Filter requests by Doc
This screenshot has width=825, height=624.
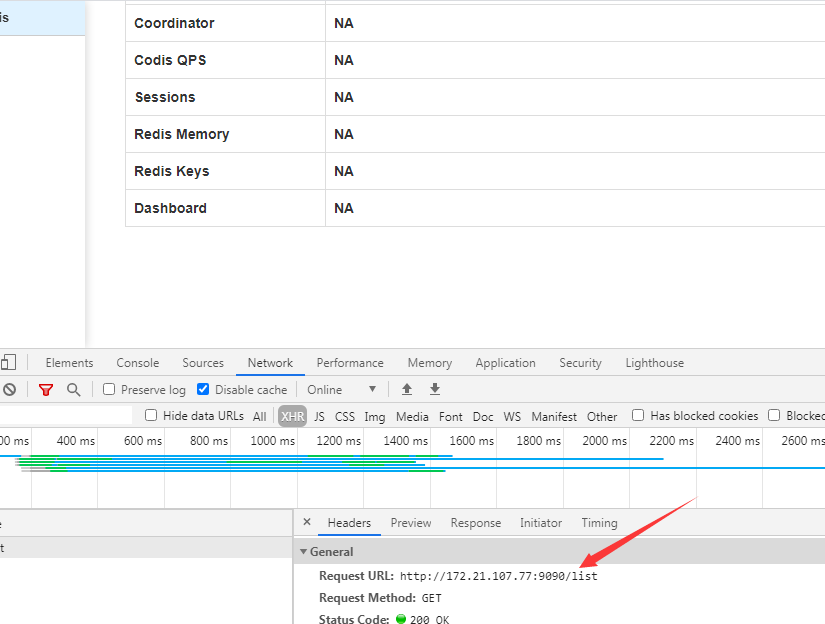[483, 417]
